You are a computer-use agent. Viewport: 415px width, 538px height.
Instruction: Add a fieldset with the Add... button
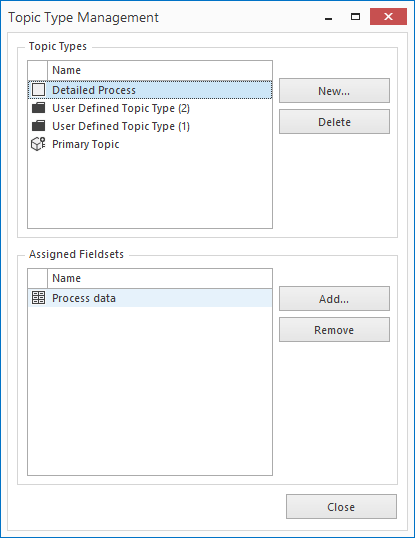tap(334, 299)
